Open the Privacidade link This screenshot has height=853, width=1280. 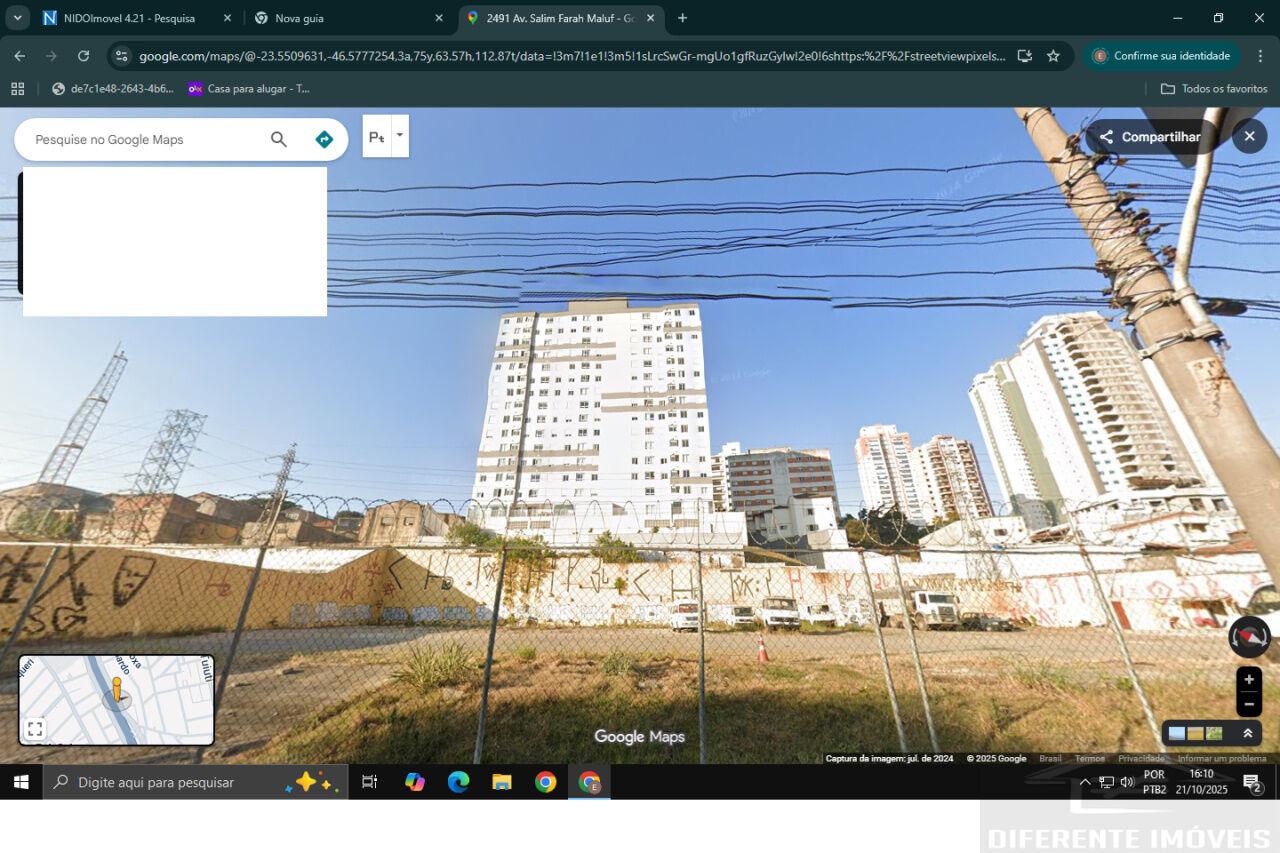(x=1141, y=759)
